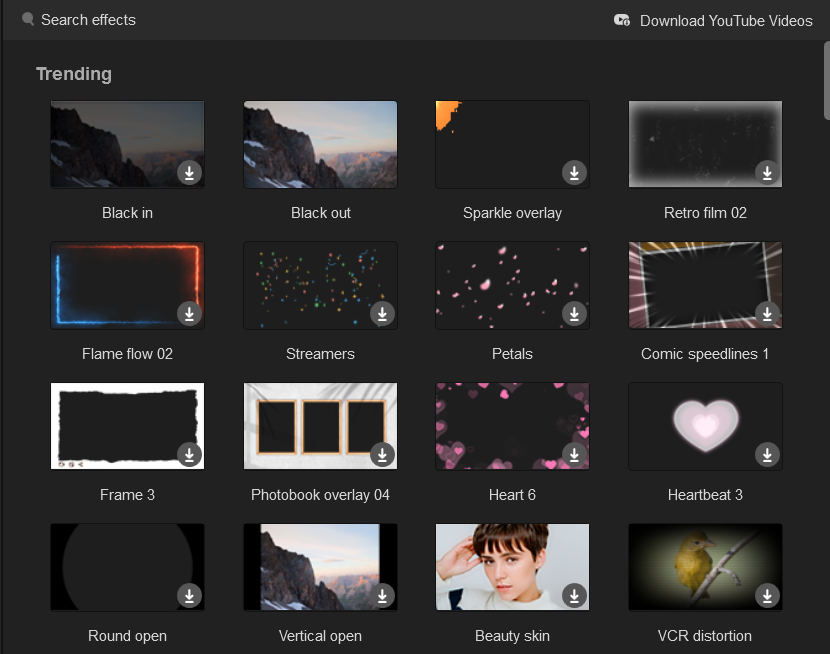Viewport: 830px width, 654px height.
Task: Download the Beauty skin effect
Action: (574, 596)
